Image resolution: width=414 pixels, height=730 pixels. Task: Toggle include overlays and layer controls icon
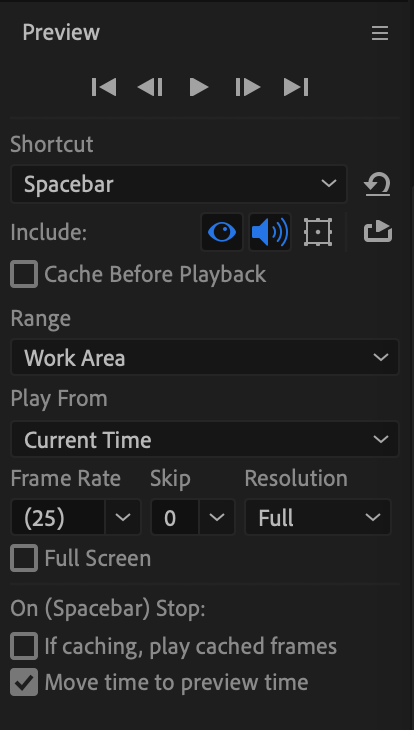pos(318,232)
